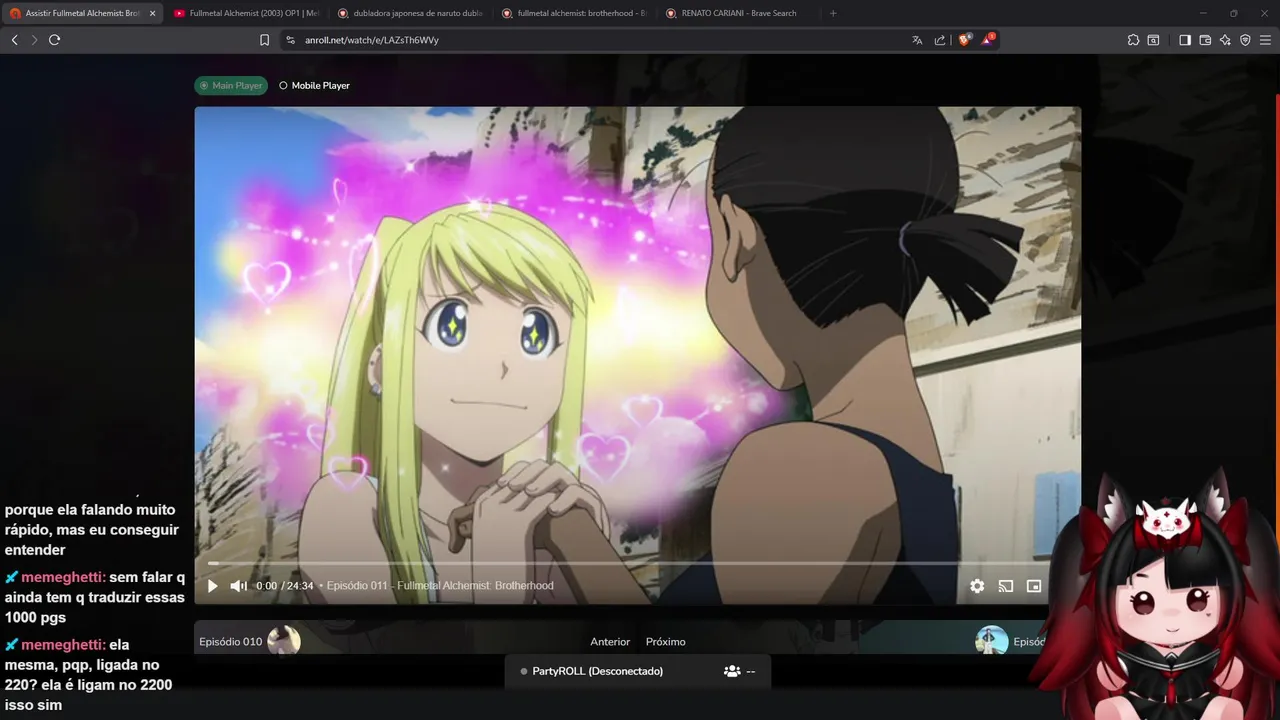Switch to the fullmetal alchemist: brotherhood search tab
The image size is (1280, 720).
[x=574, y=13]
